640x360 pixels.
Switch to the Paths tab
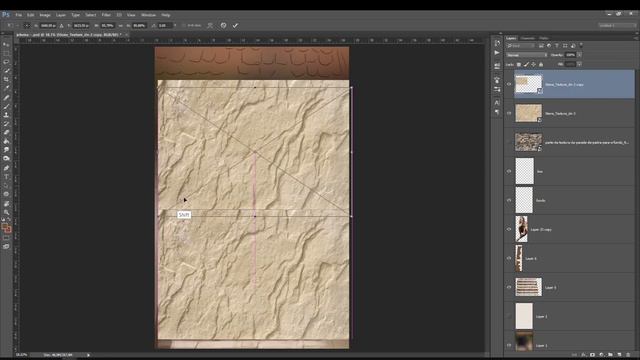(x=543, y=38)
